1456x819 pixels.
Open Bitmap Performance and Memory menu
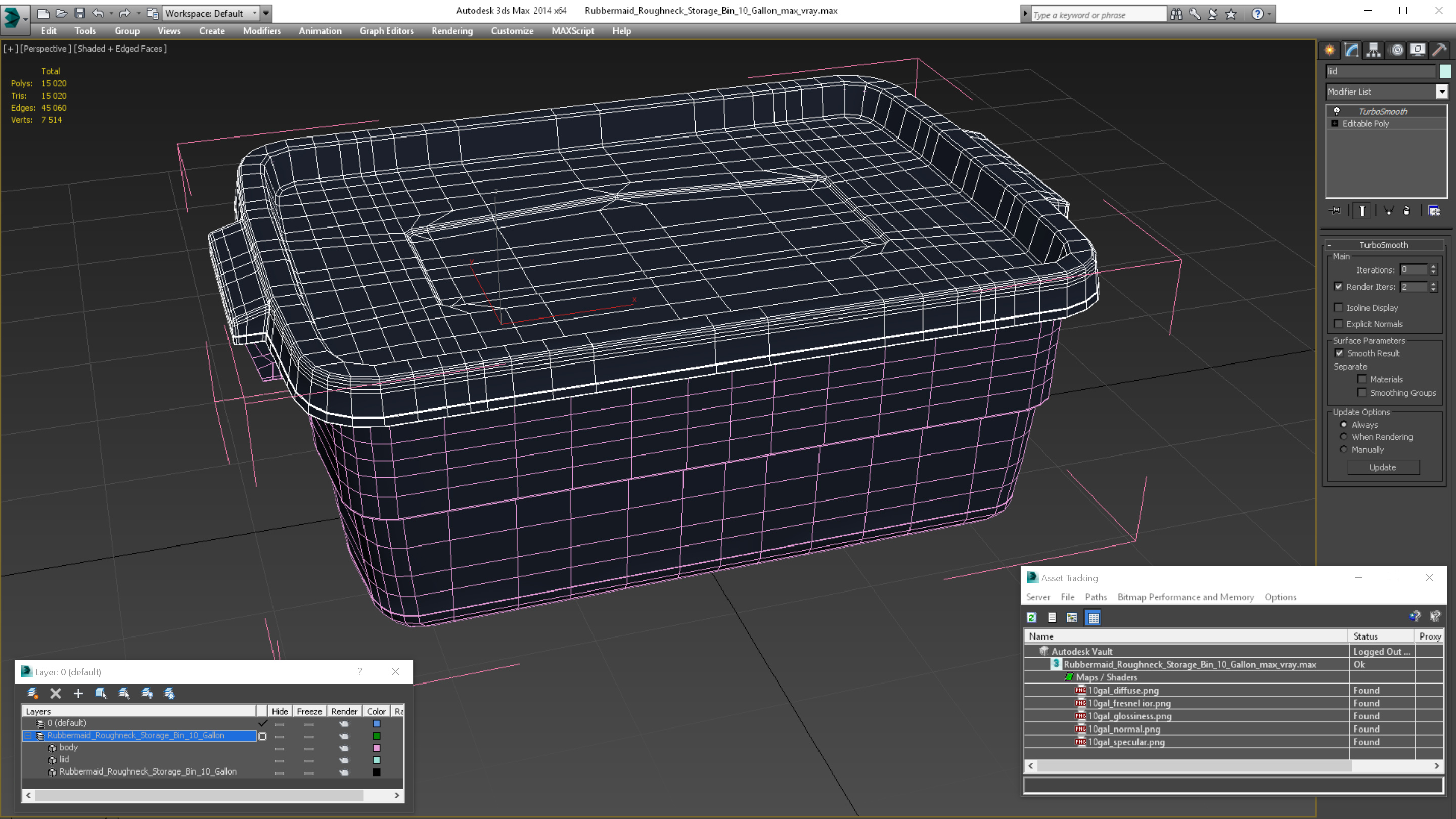click(1185, 597)
